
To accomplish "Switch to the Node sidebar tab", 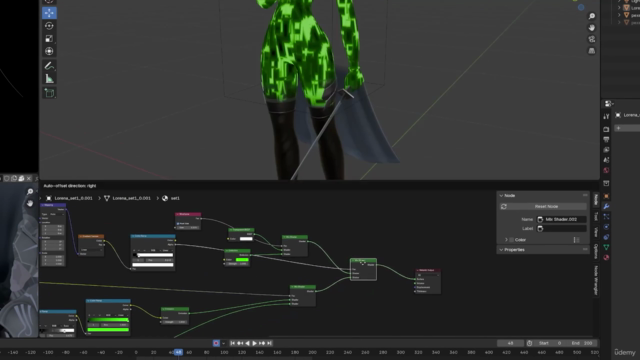I will [596, 200].
